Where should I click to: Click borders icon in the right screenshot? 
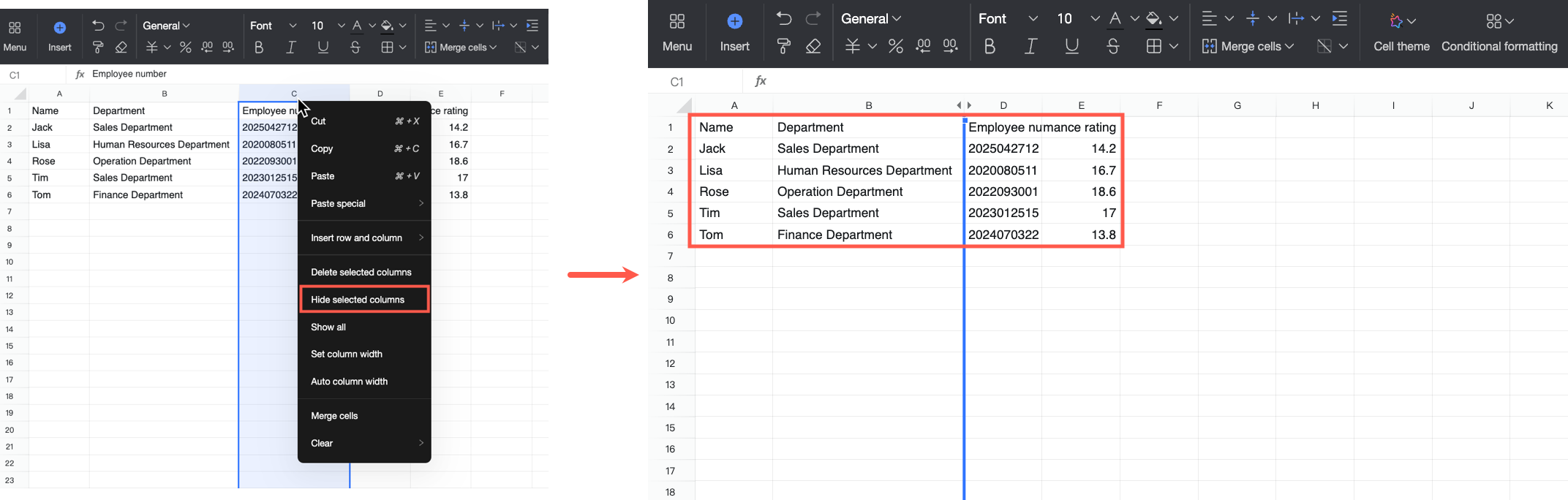[1154, 46]
